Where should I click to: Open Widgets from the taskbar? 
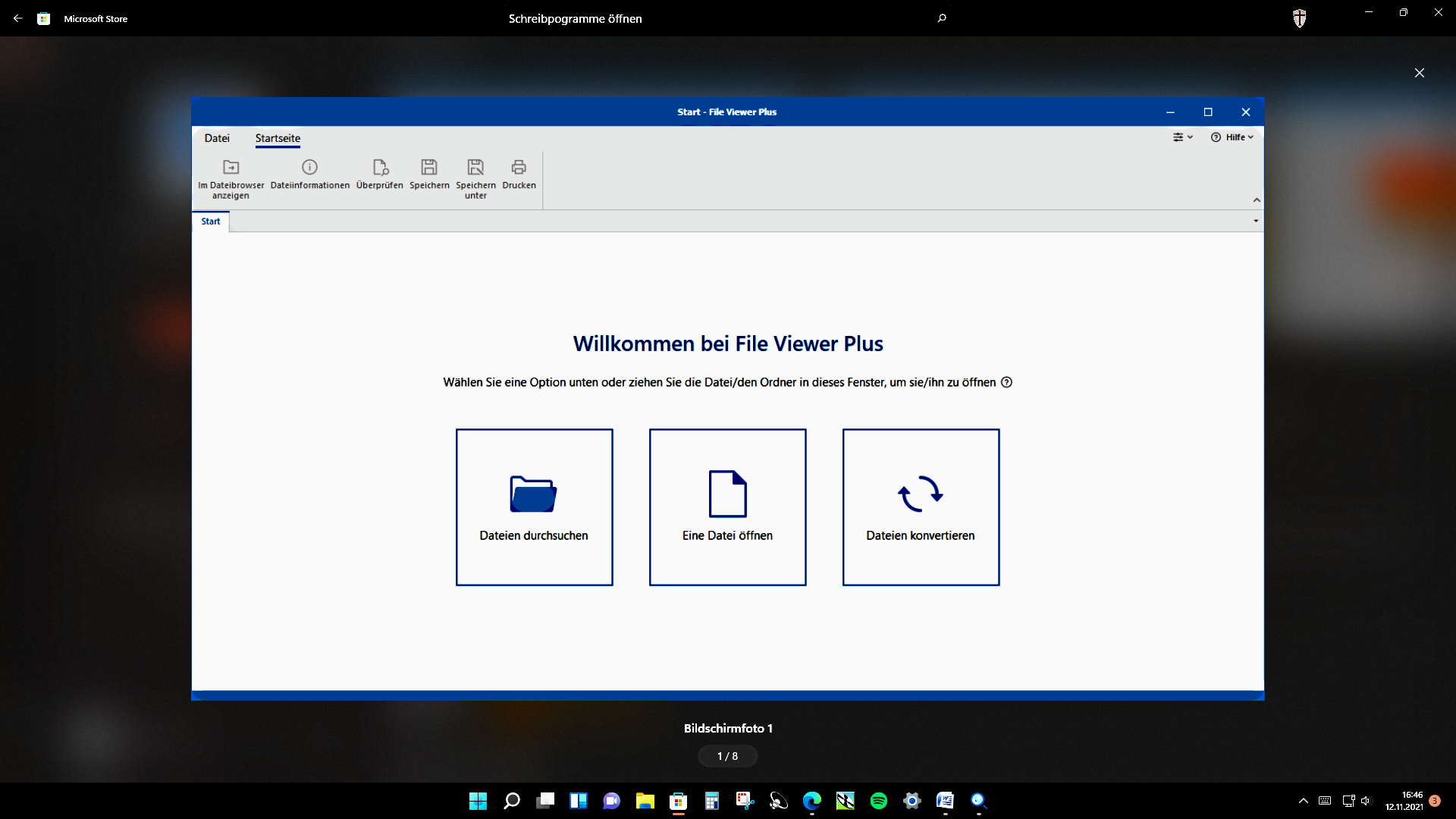tap(579, 801)
